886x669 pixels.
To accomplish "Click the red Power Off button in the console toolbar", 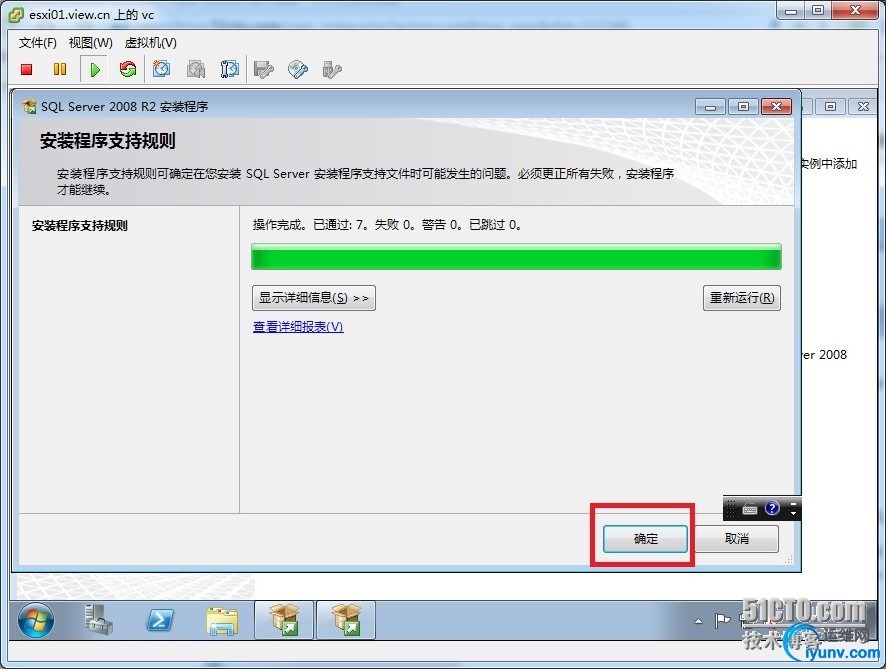I will [x=27, y=69].
